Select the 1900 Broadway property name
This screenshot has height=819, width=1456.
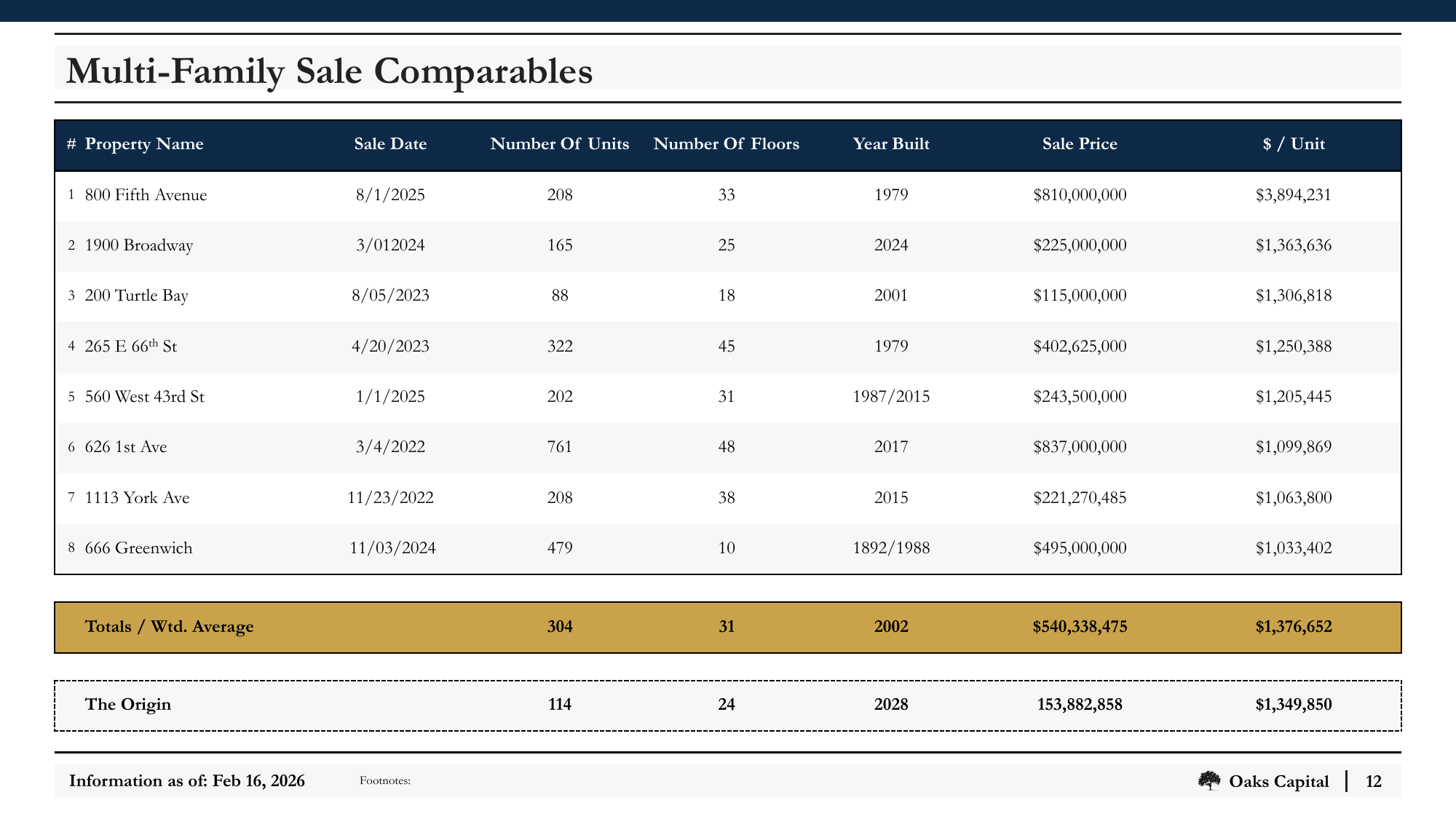(x=139, y=245)
